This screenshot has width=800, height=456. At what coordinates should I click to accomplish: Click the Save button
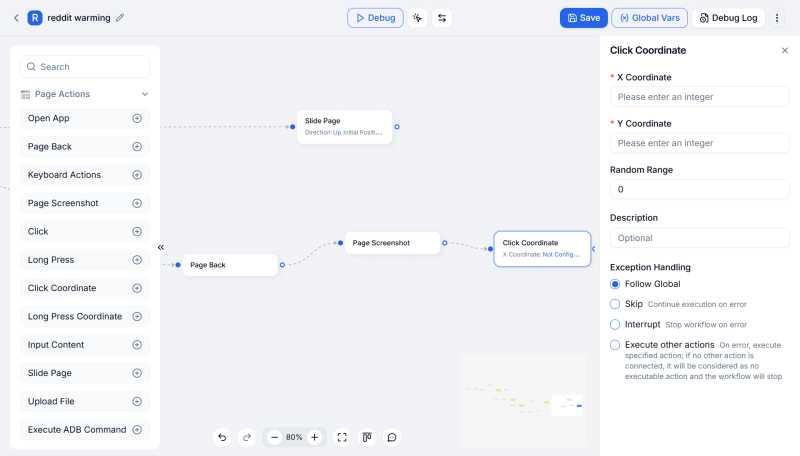584,18
